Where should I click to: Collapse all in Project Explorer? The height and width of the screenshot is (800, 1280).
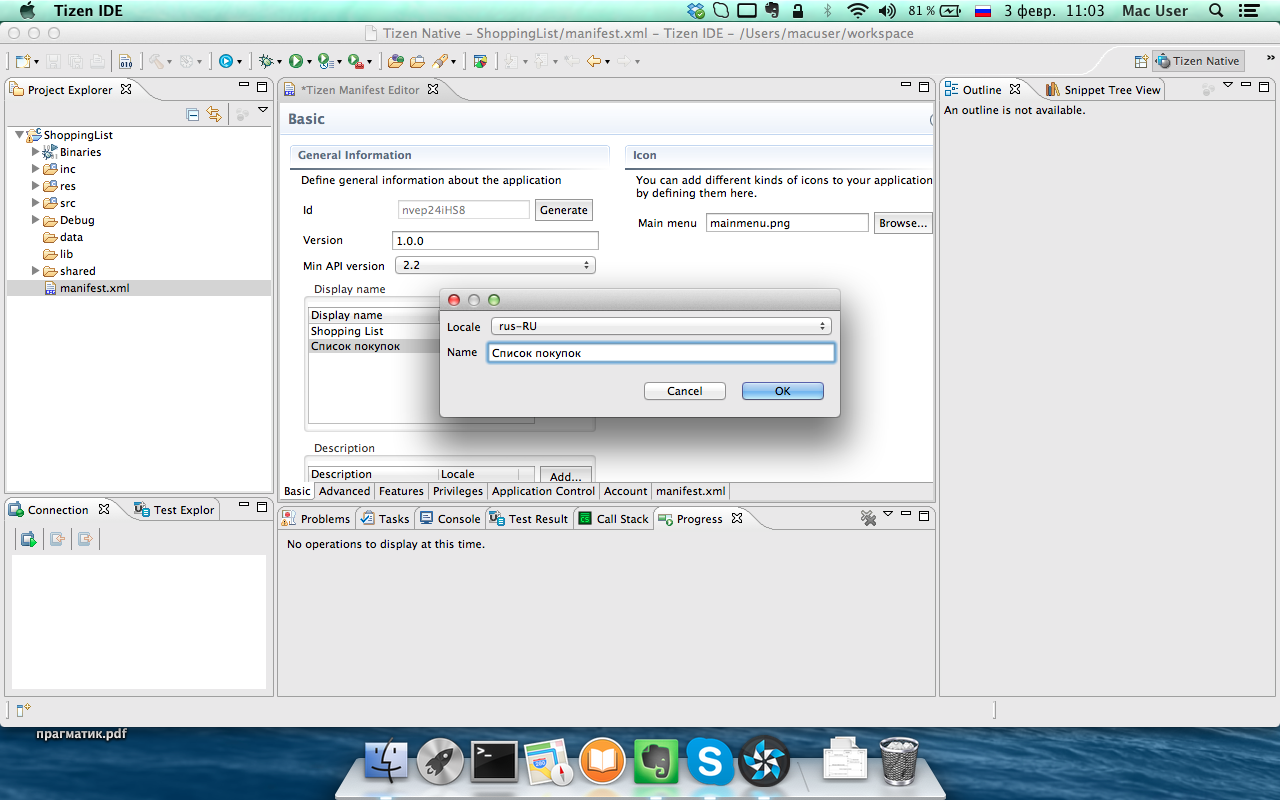[193, 114]
